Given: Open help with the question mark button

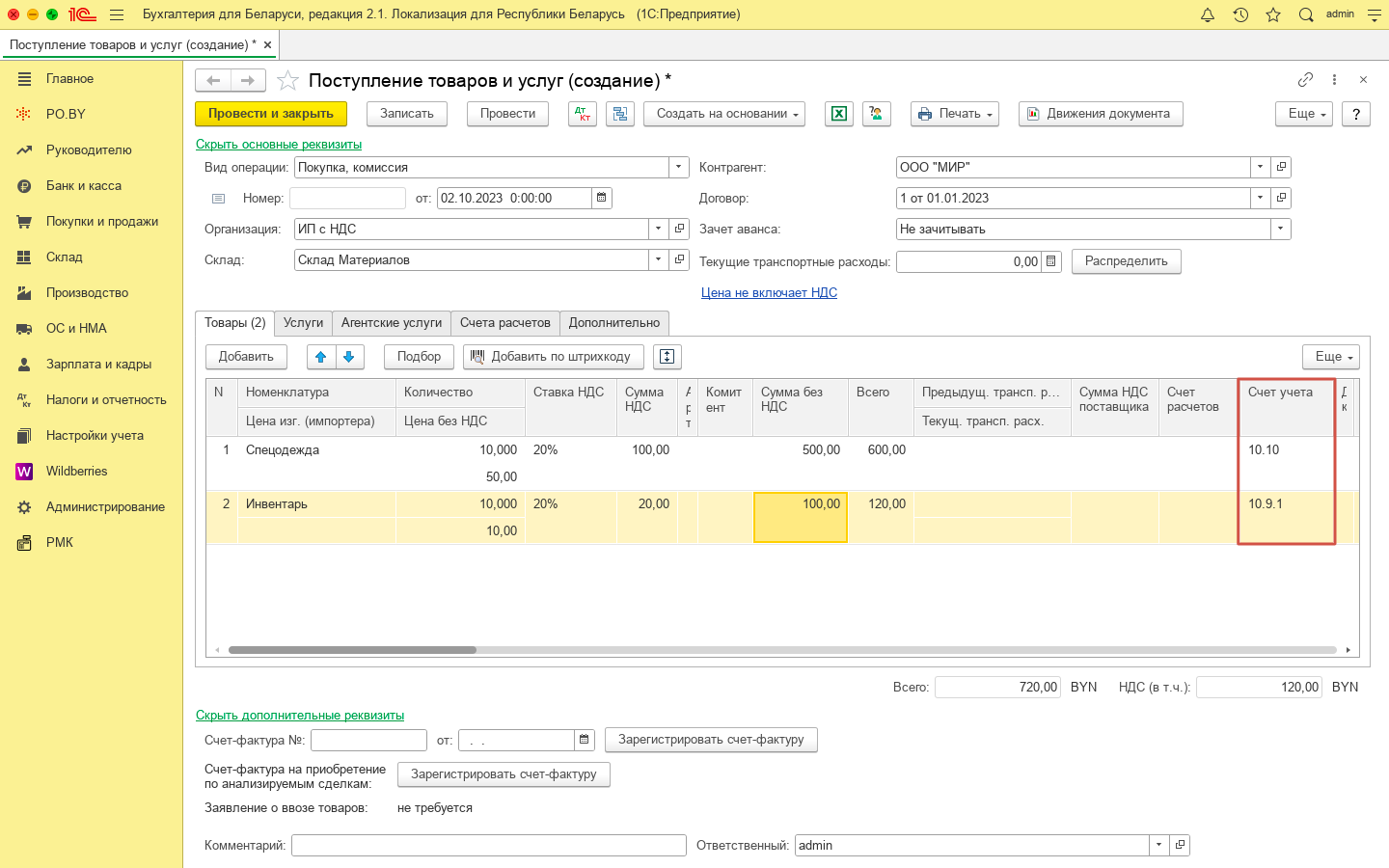Looking at the screenshot, I should coord(1356,114).
